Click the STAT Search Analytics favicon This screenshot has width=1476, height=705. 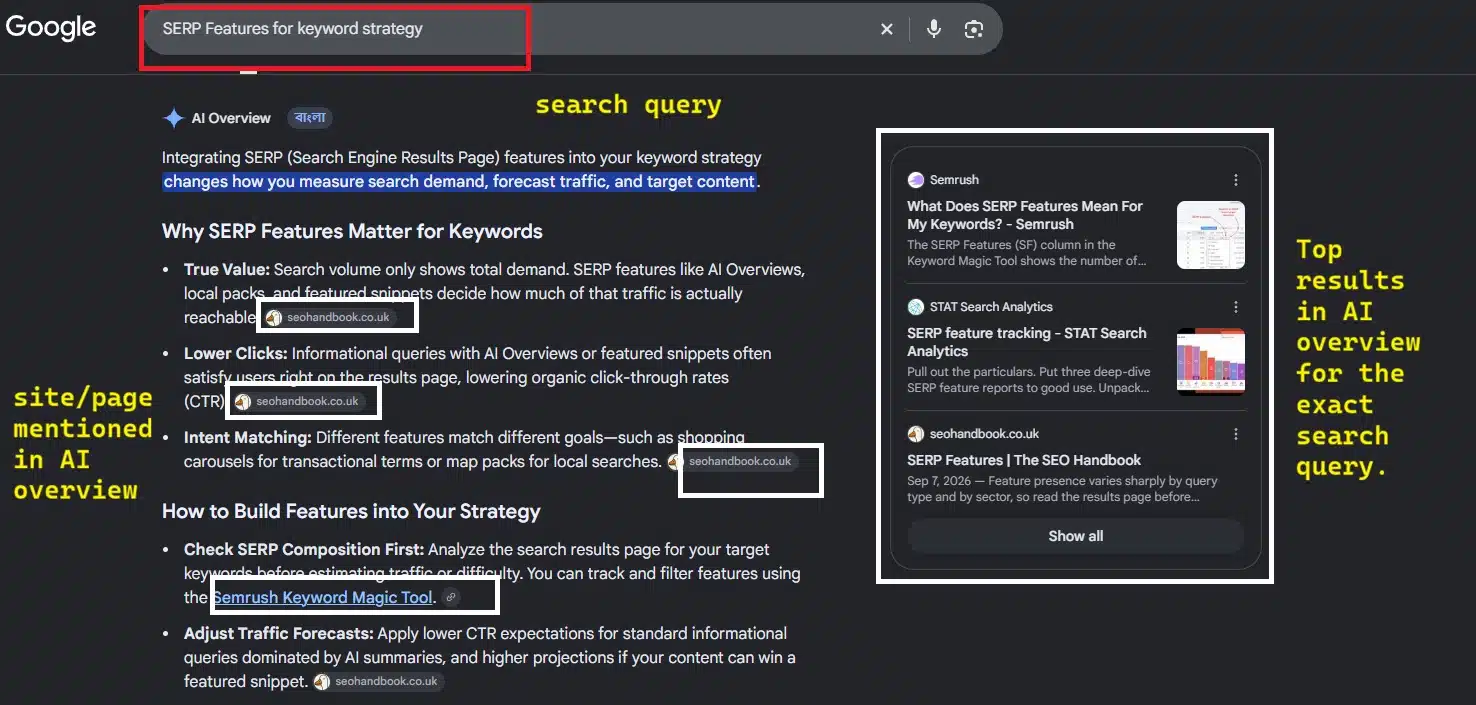(x=916, y=307)
